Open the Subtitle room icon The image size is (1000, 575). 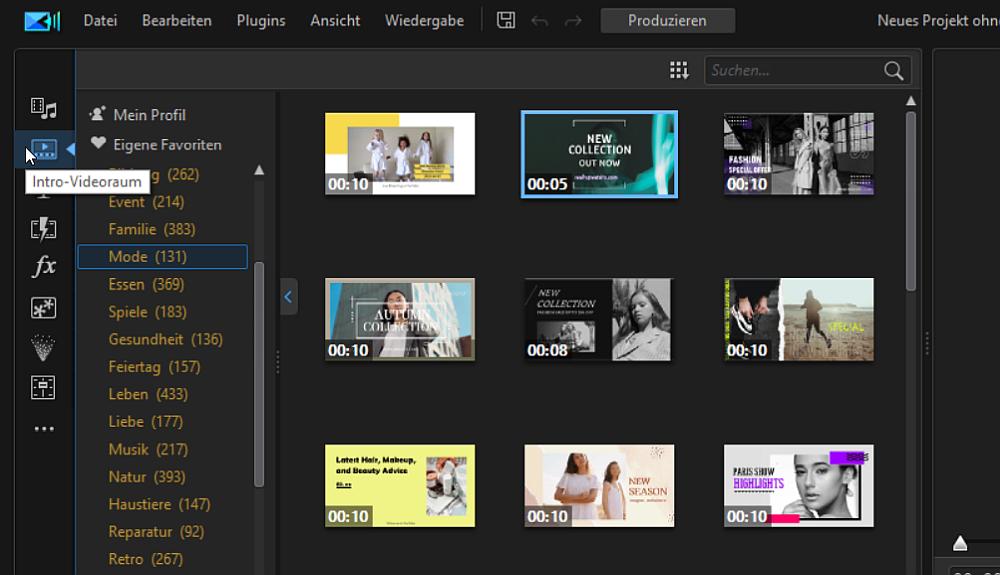point(43,388)
